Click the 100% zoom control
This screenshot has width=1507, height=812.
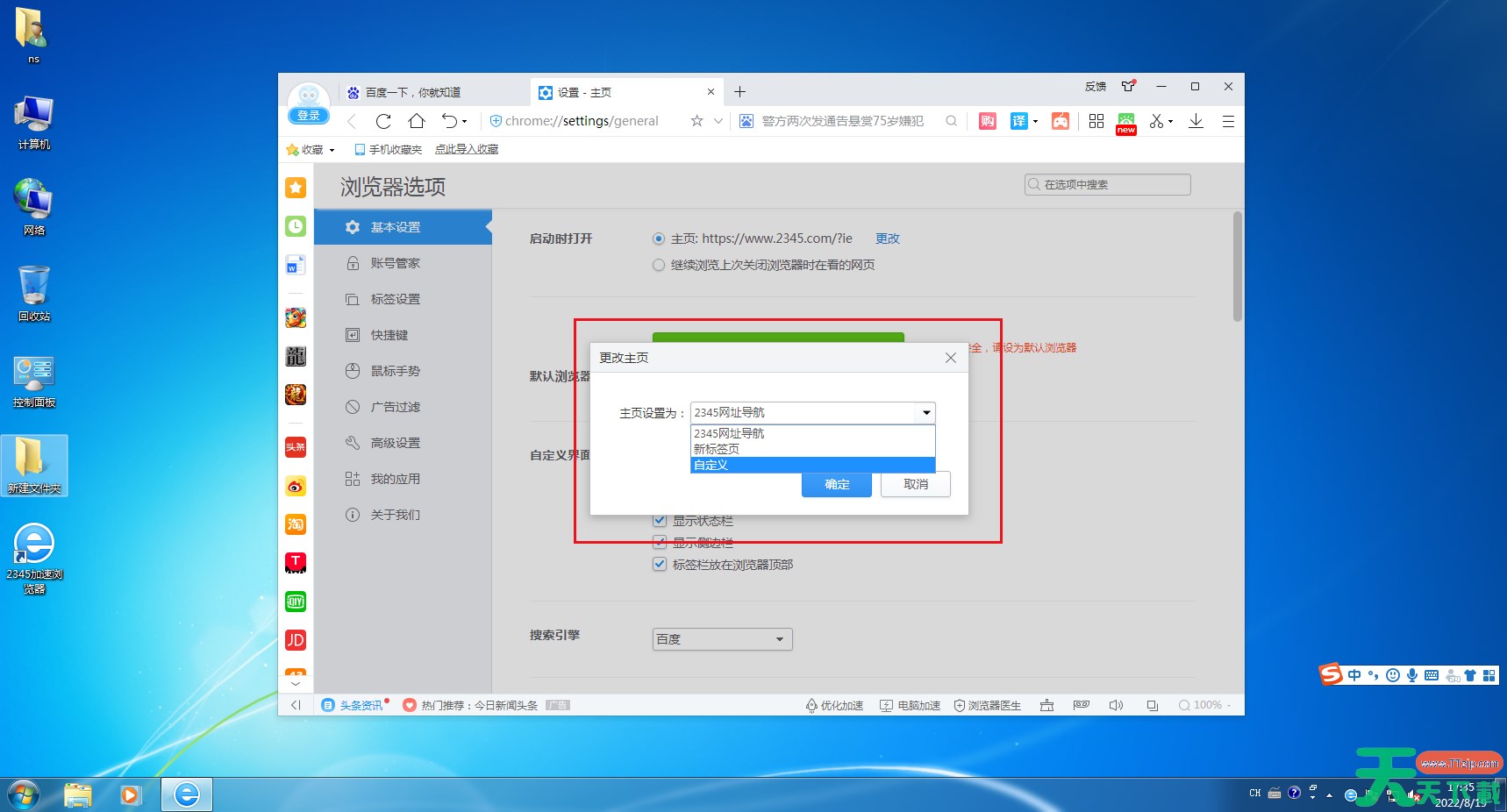click(1204, 704)
